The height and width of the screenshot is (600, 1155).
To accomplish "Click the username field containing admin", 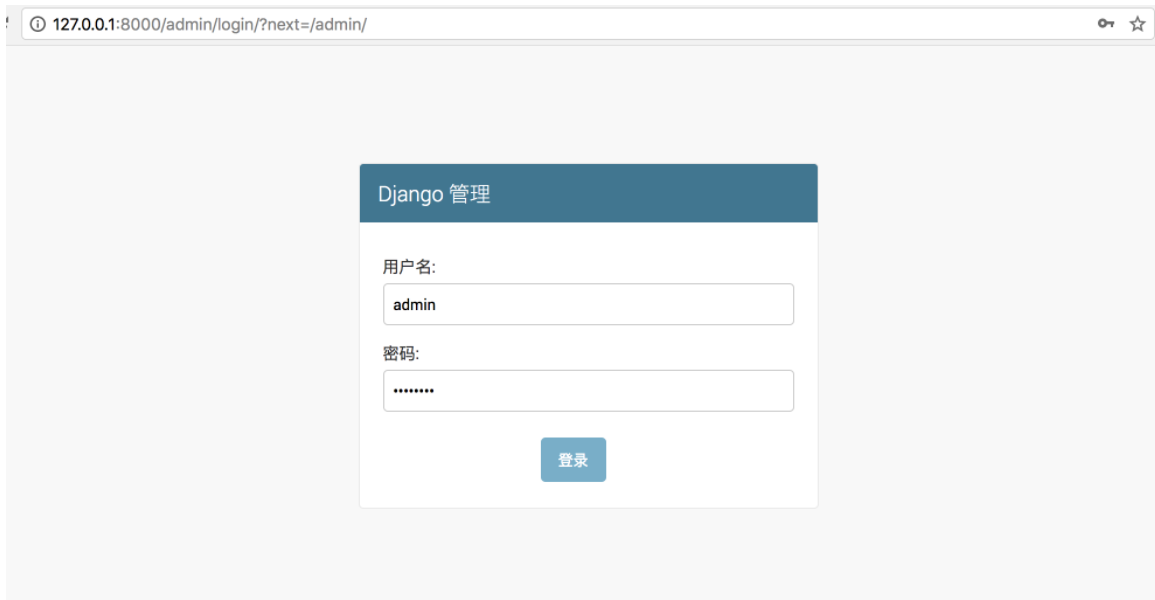I will [589, 304].
